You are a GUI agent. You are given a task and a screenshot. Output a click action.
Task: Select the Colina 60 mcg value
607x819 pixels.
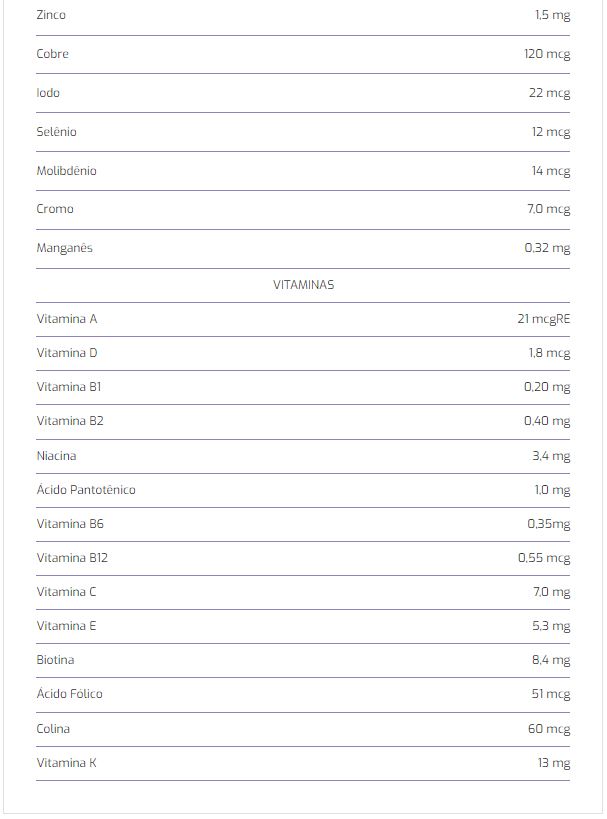coord(549,729)
